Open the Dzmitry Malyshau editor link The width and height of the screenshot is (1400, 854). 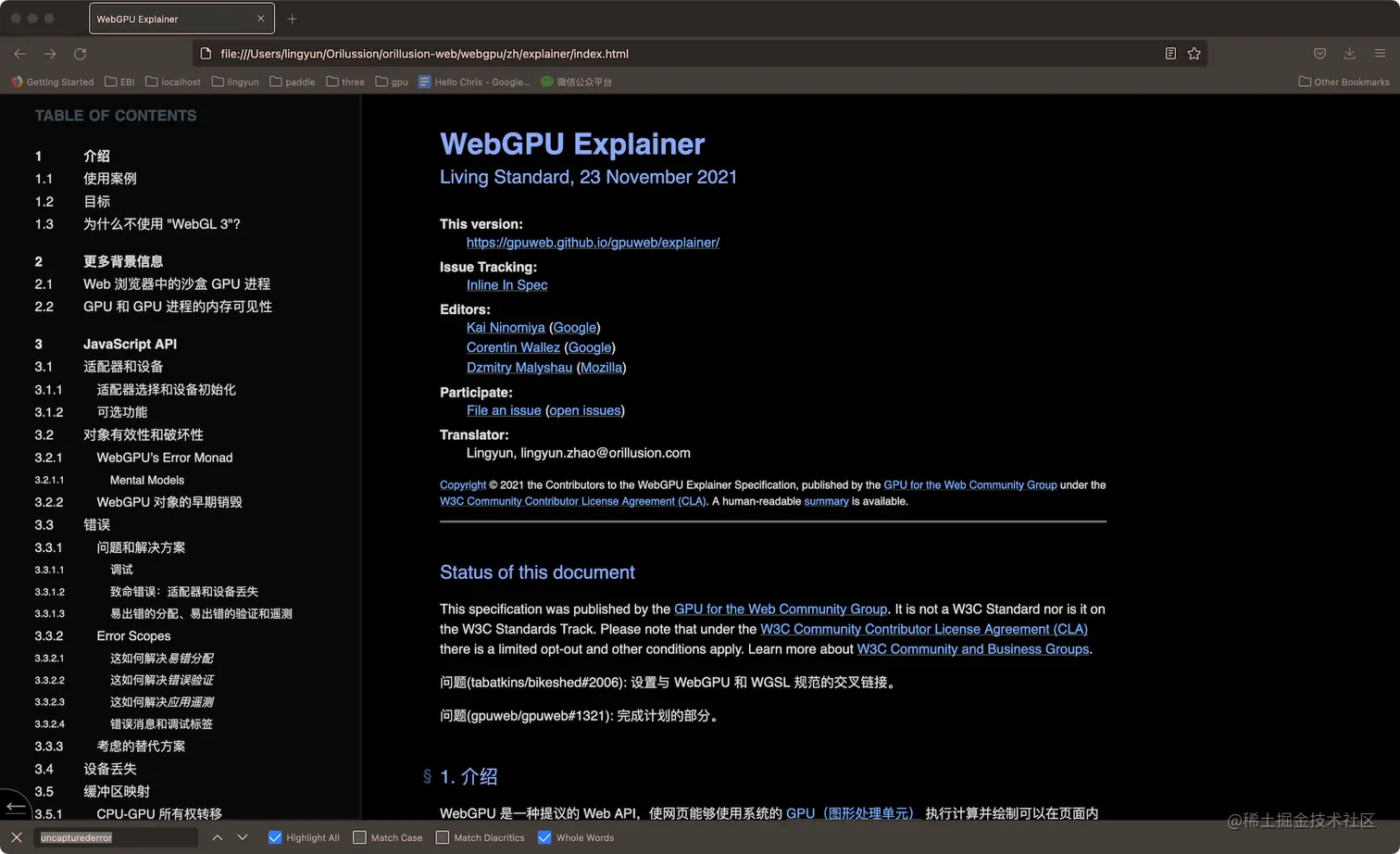(519, 368)
